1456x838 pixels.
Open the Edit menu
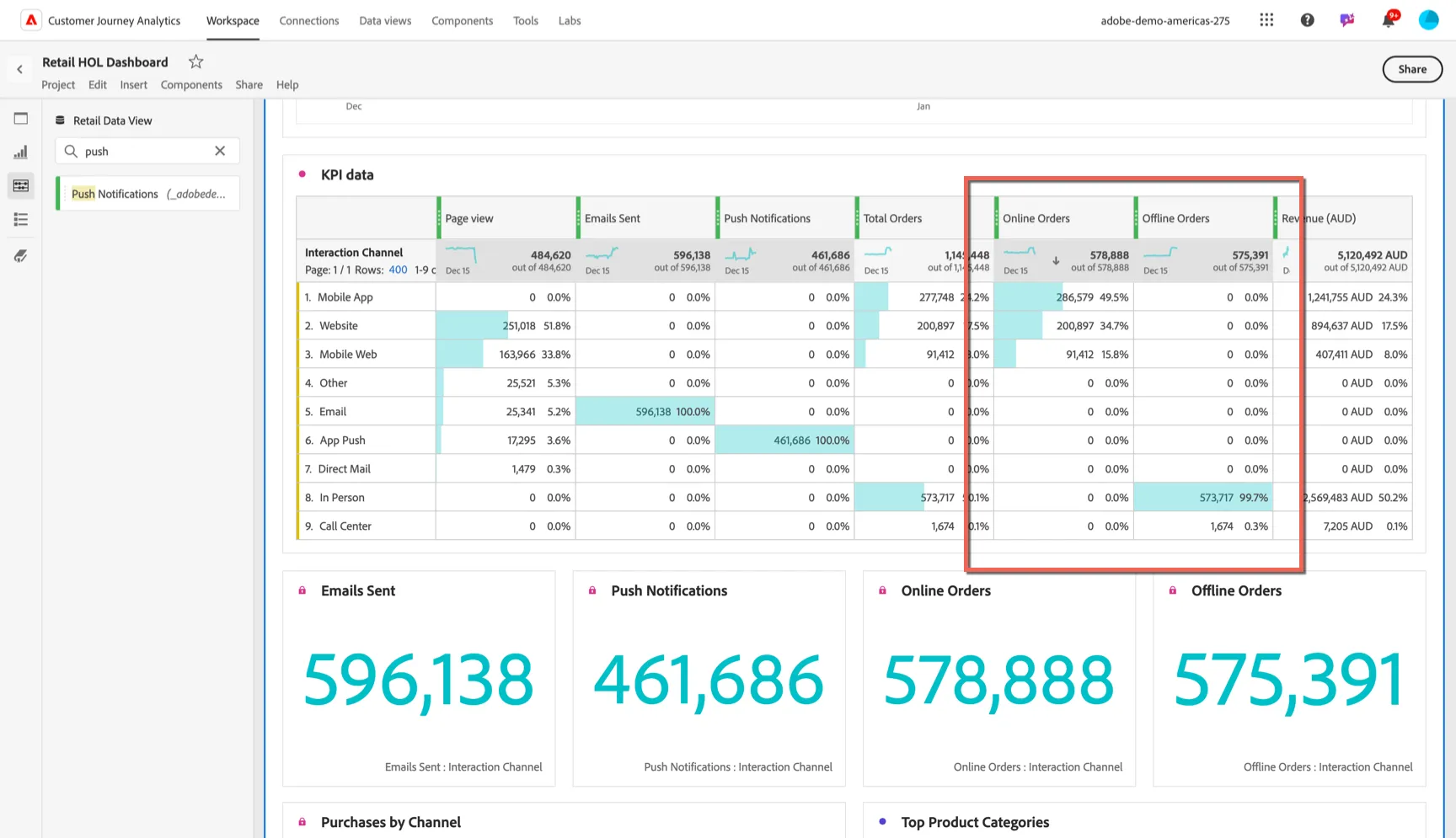[x=98, y=84]
